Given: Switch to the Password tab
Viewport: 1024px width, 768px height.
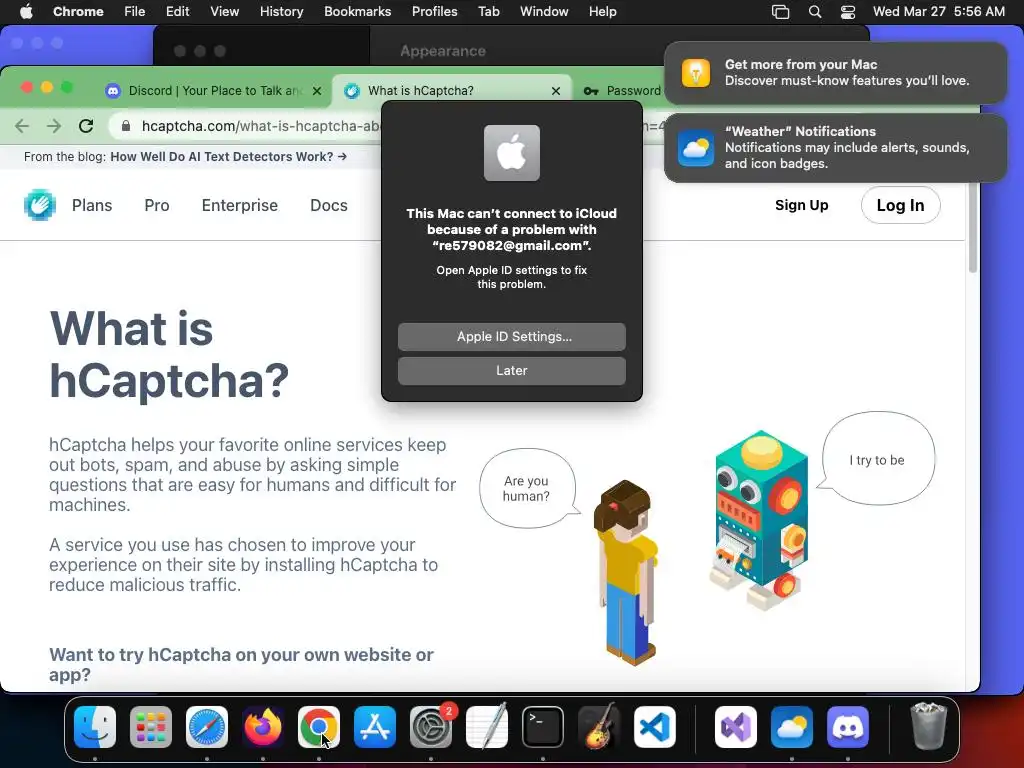Looking at the screenshot, I should coord(622,91).
